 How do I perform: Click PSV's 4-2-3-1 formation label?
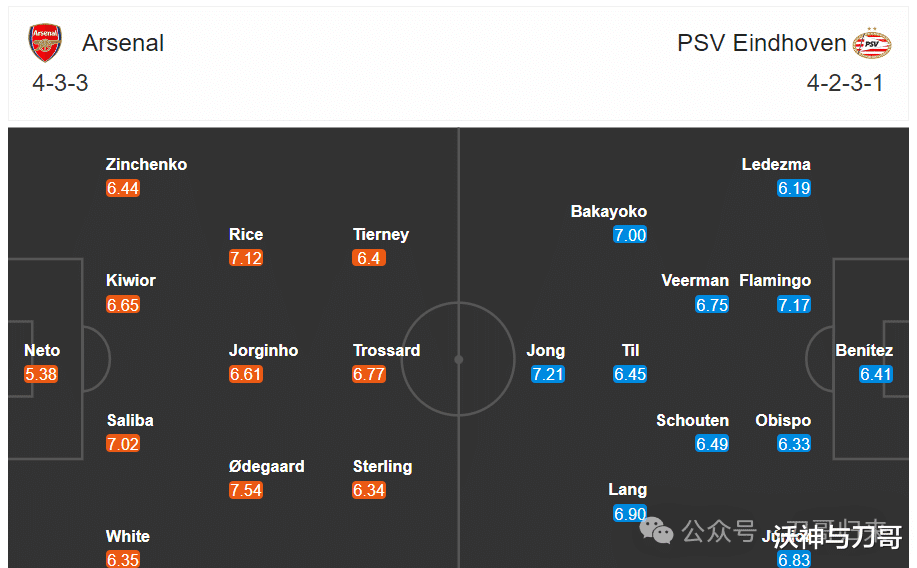coord(845,83)
